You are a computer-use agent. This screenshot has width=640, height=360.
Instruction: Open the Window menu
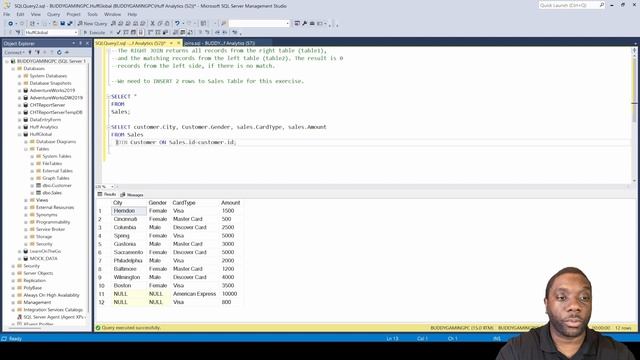[x=112, y=14]
